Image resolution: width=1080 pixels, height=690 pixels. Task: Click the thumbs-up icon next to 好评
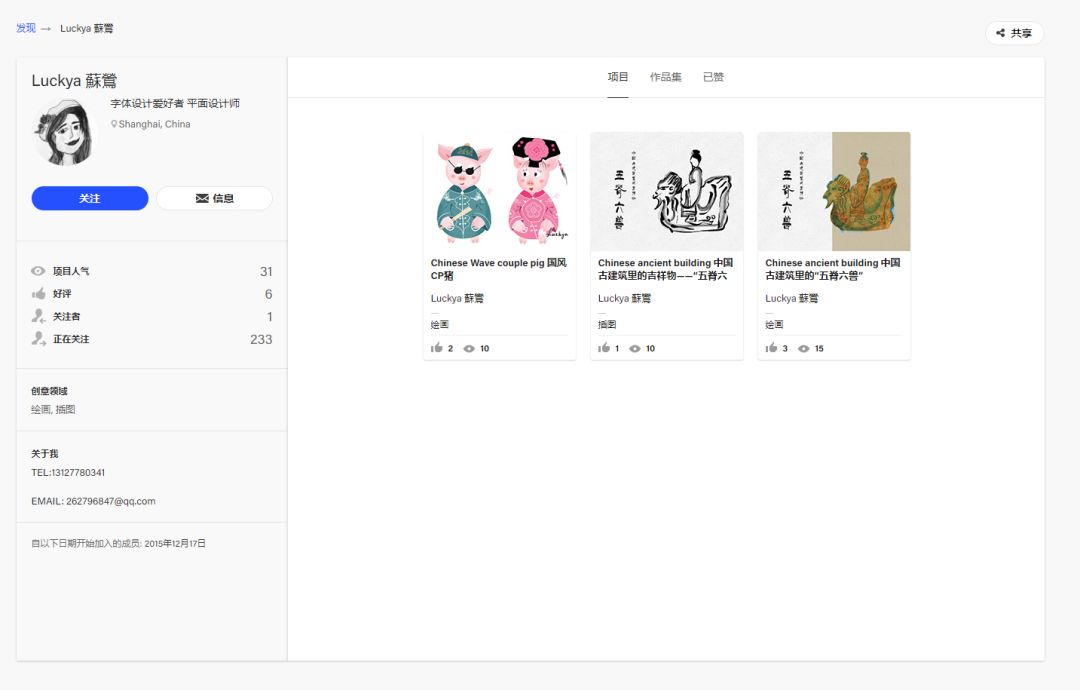[39, 294]
